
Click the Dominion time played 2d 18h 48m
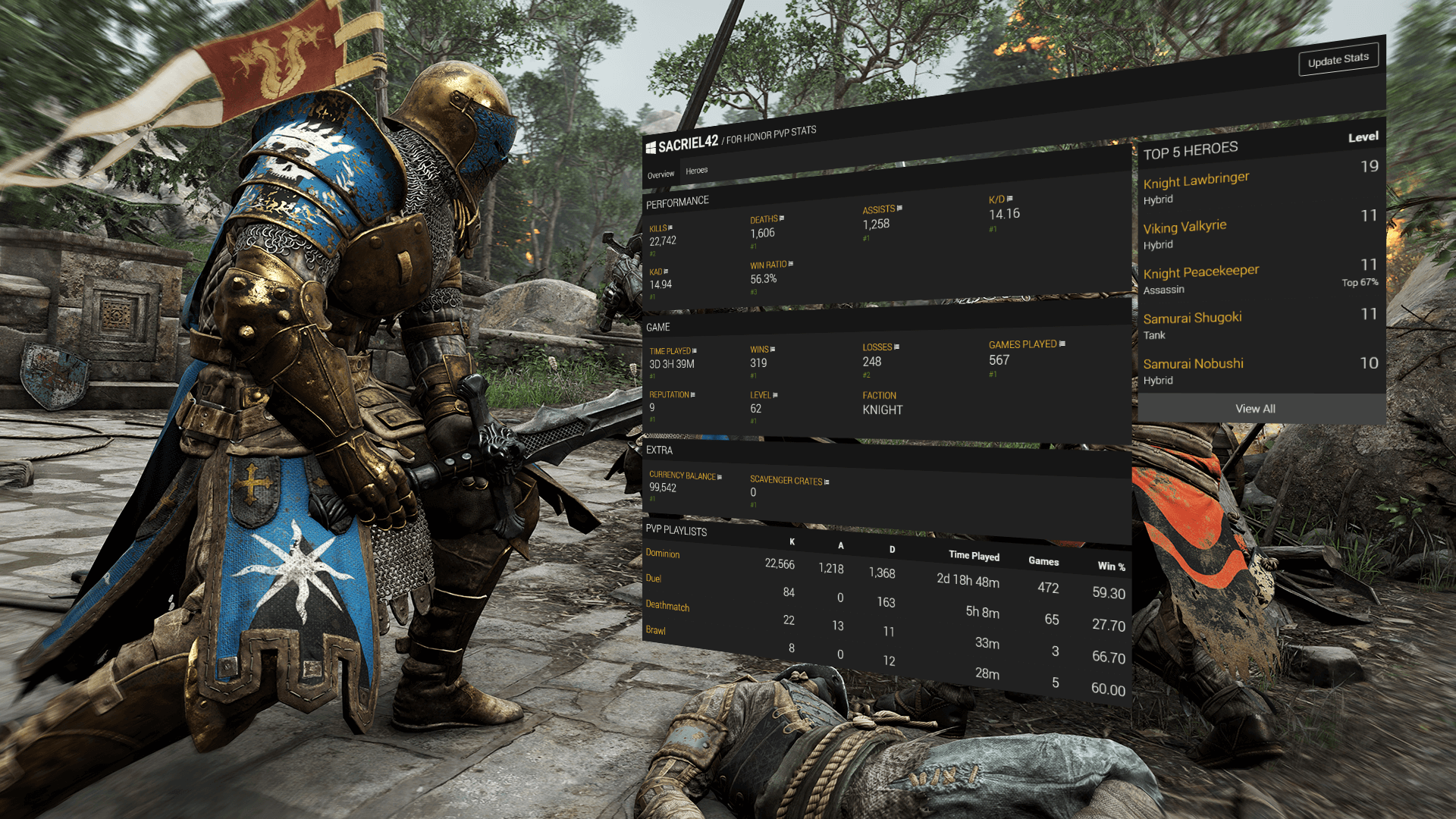968,580
